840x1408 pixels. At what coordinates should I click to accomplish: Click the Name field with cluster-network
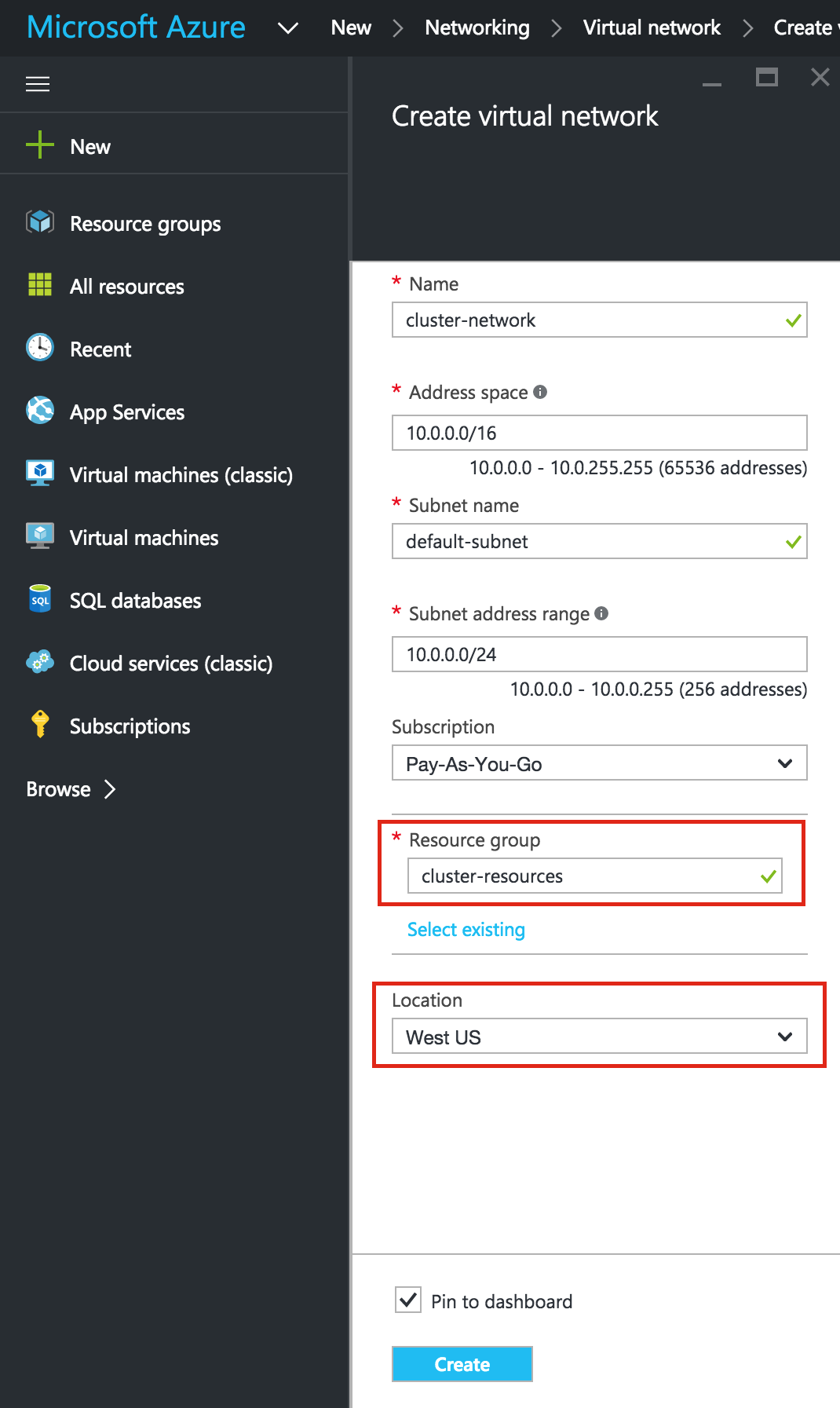(600, 320)
